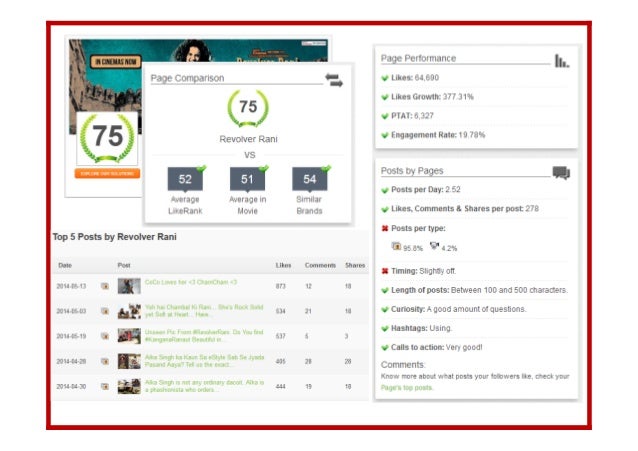638x451 pixels.
Task: Click the green check beside PTAT
Action: click(385, 116)
